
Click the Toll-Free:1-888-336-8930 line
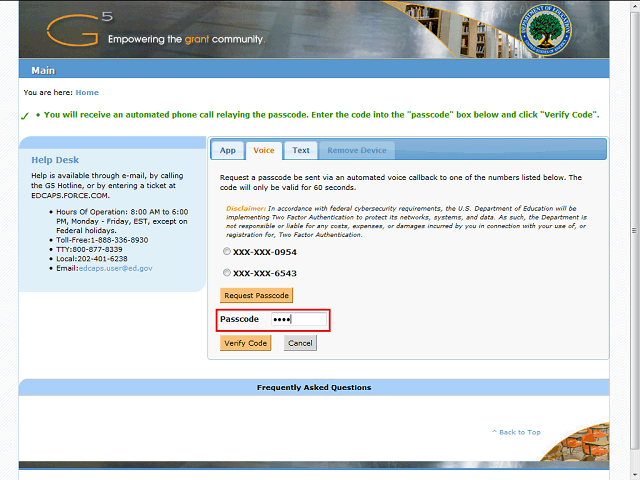point(102,240)
